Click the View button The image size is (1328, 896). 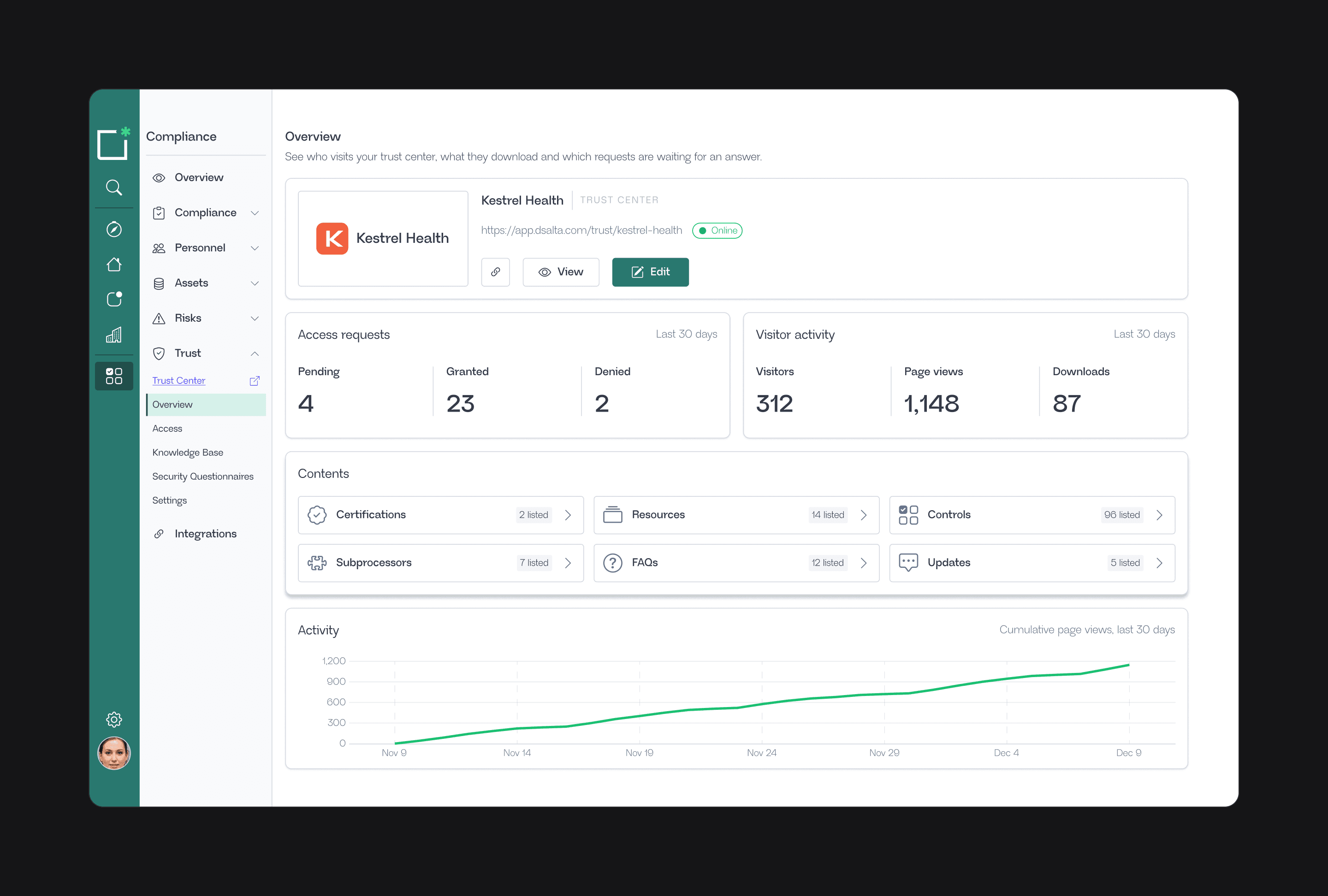561,272
